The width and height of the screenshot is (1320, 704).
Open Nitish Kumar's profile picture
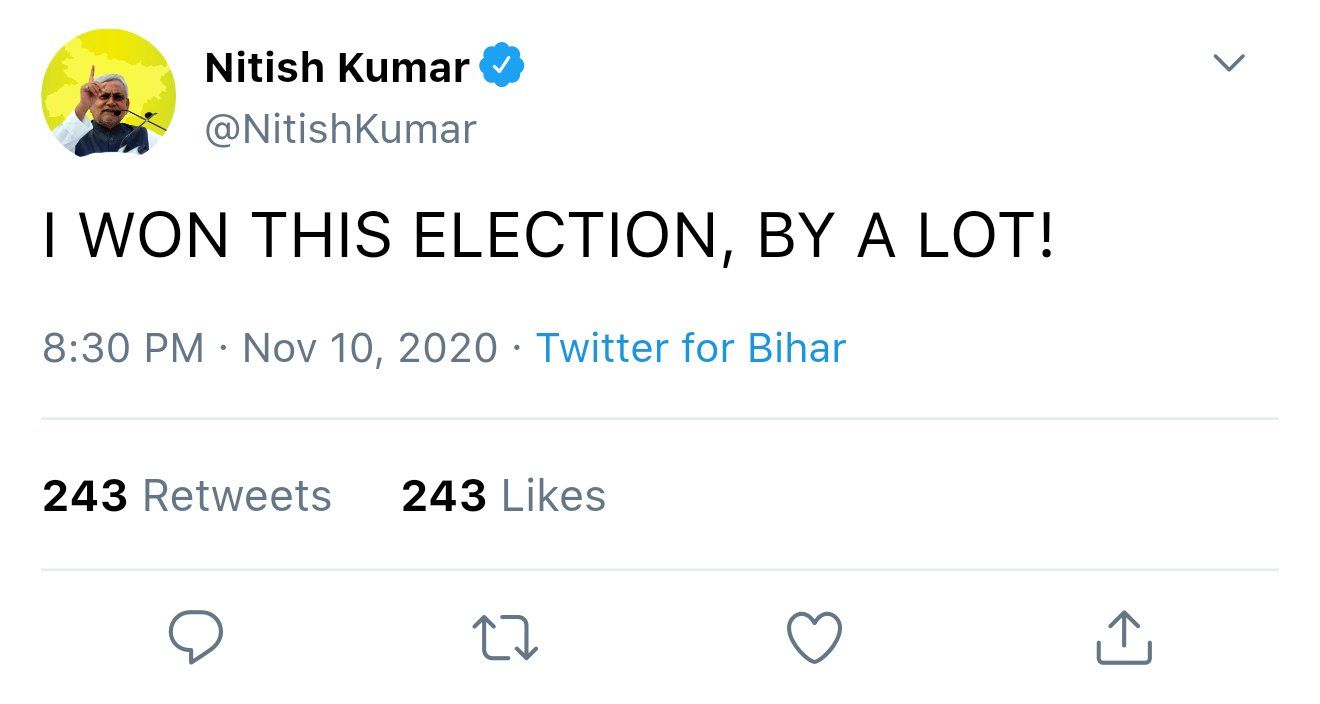(x=108, y=93)
